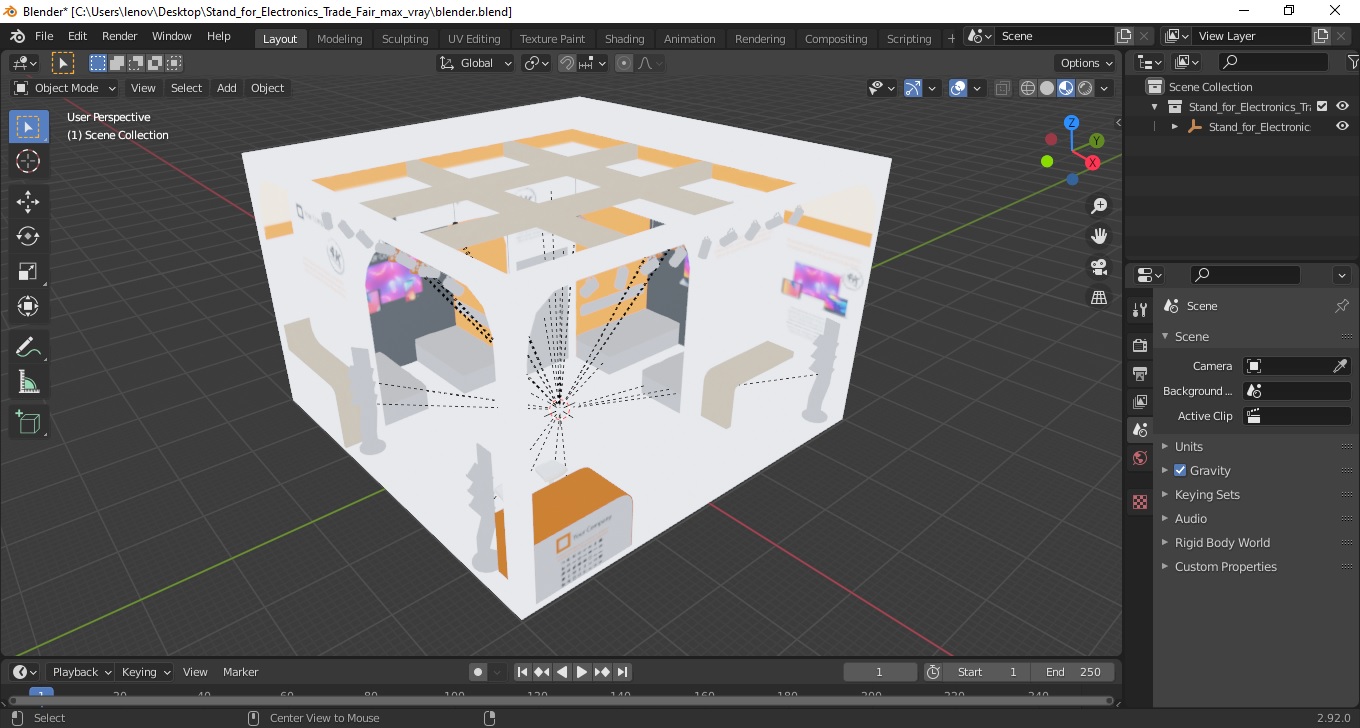Switch to material preview shading
1360x728 pixels.
click(1066, 88)
